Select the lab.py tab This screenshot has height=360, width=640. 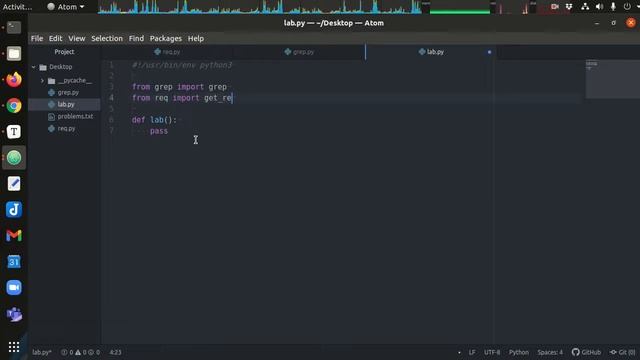pos(431,52)
